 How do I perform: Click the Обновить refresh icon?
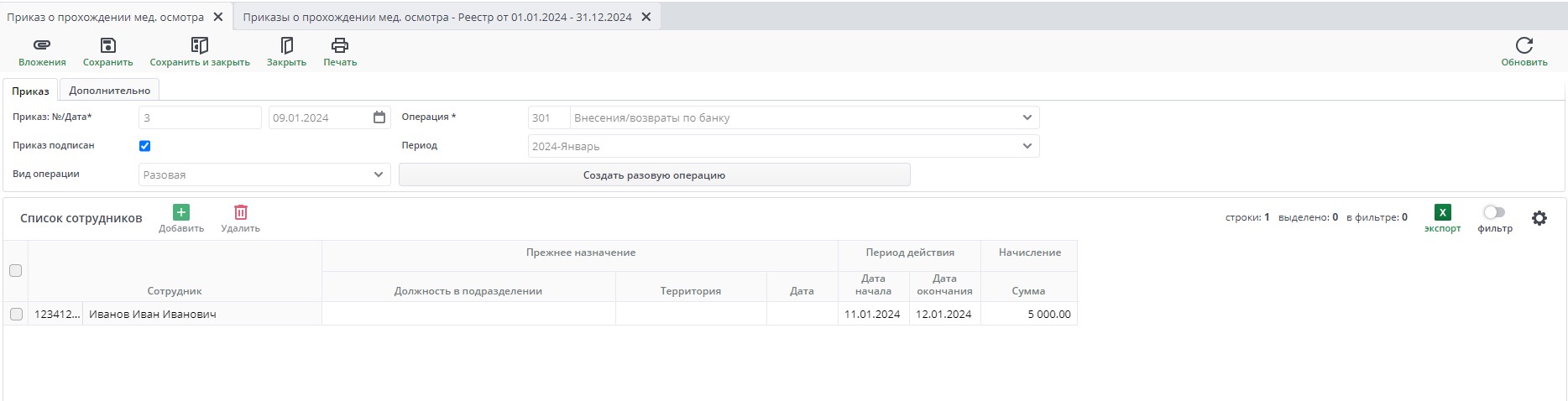[1524, 45]
